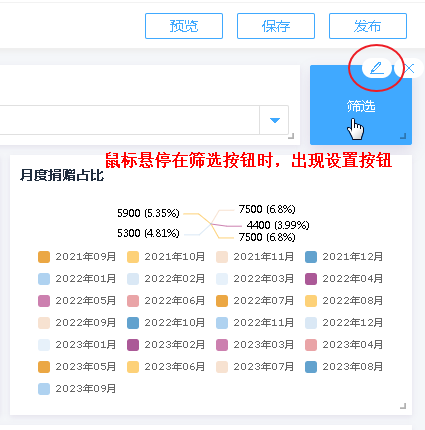Click the 预览 button
Image resolution: width=425 pixels, height=430 pixels.
click(x=184, y=26)
